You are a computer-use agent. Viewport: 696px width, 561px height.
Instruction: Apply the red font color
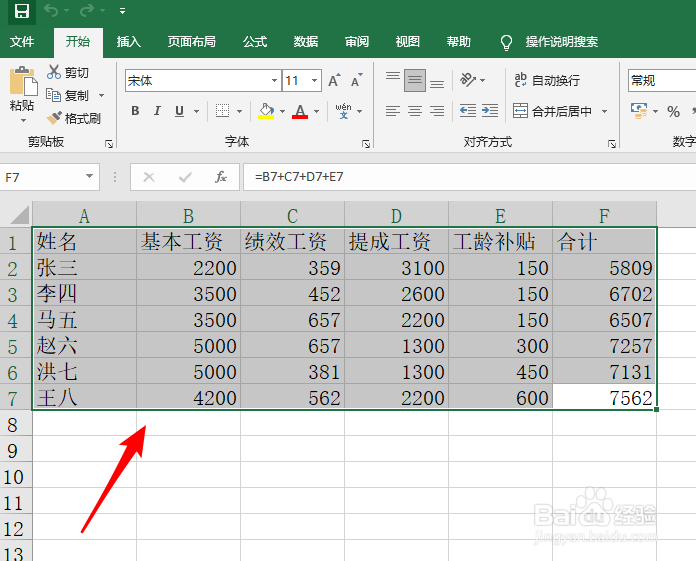(300, 111)
